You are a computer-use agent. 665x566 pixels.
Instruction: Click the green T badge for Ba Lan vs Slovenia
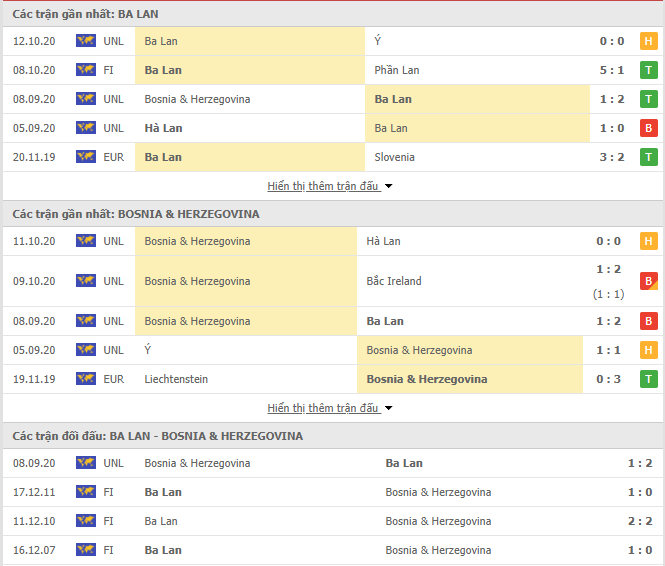648,157
